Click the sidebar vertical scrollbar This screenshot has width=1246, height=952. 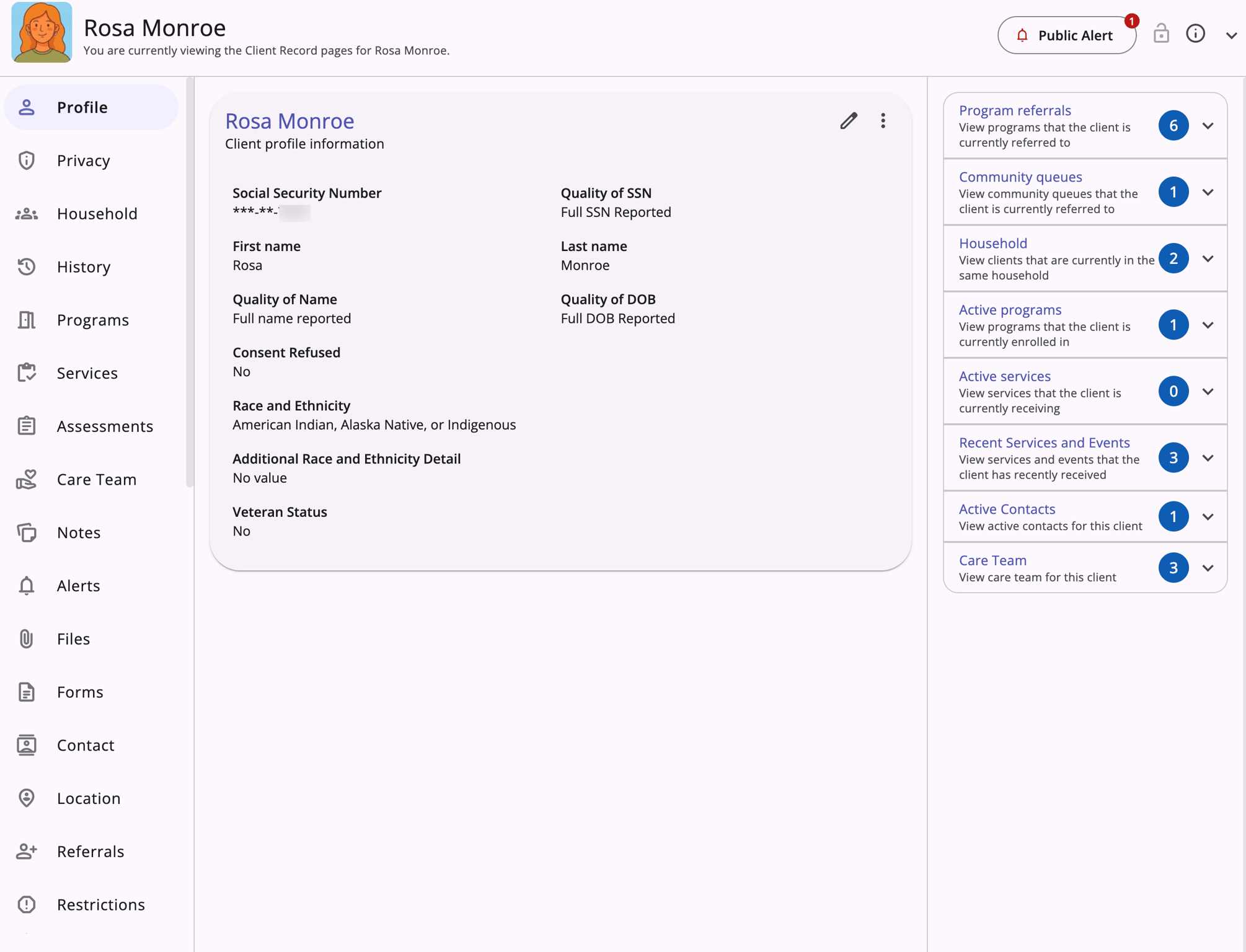190,282
